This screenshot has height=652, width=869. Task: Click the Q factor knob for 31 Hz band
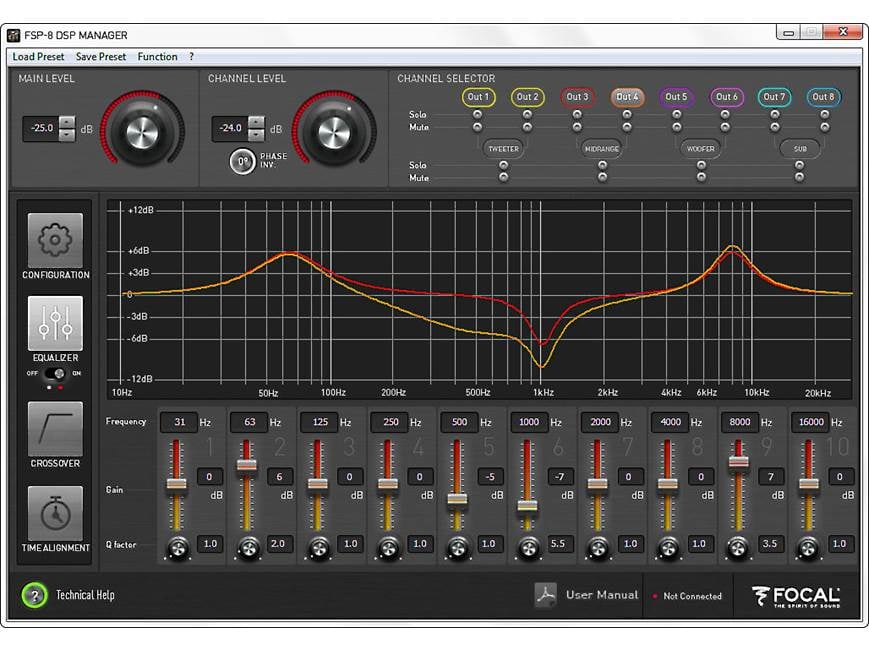[x=178, y=548]
